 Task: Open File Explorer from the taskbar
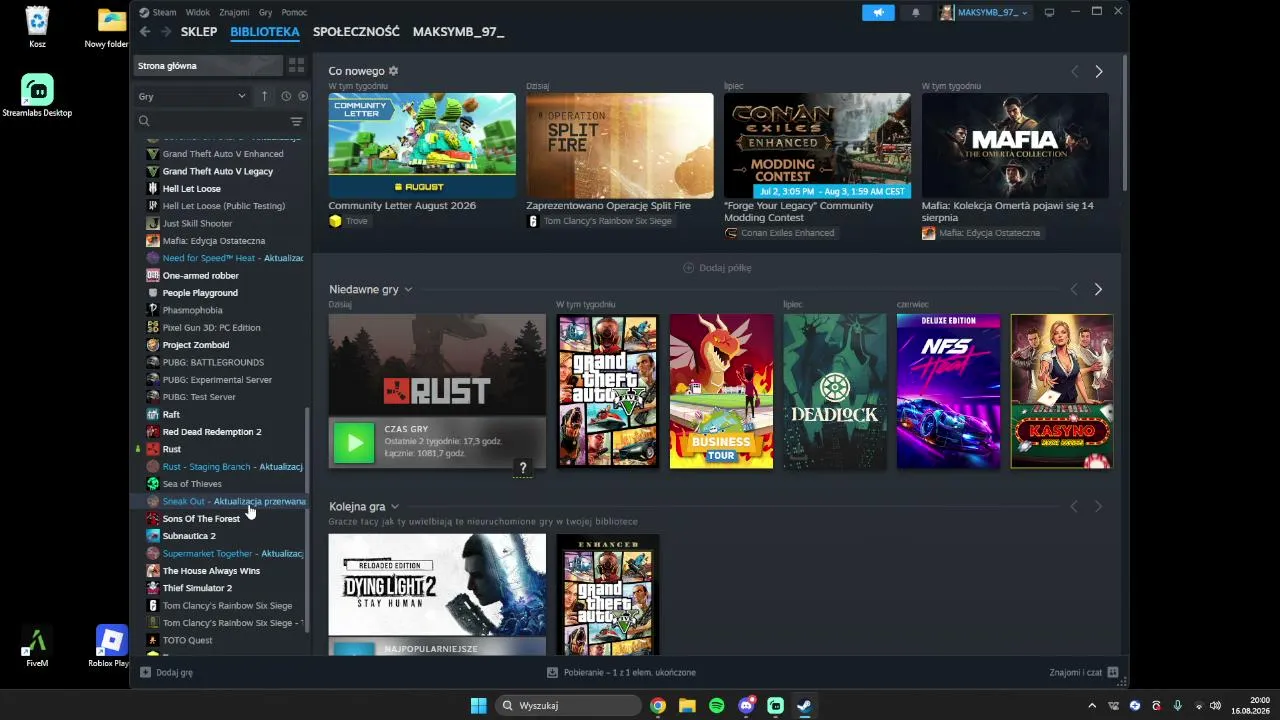(x=687, y=705)
